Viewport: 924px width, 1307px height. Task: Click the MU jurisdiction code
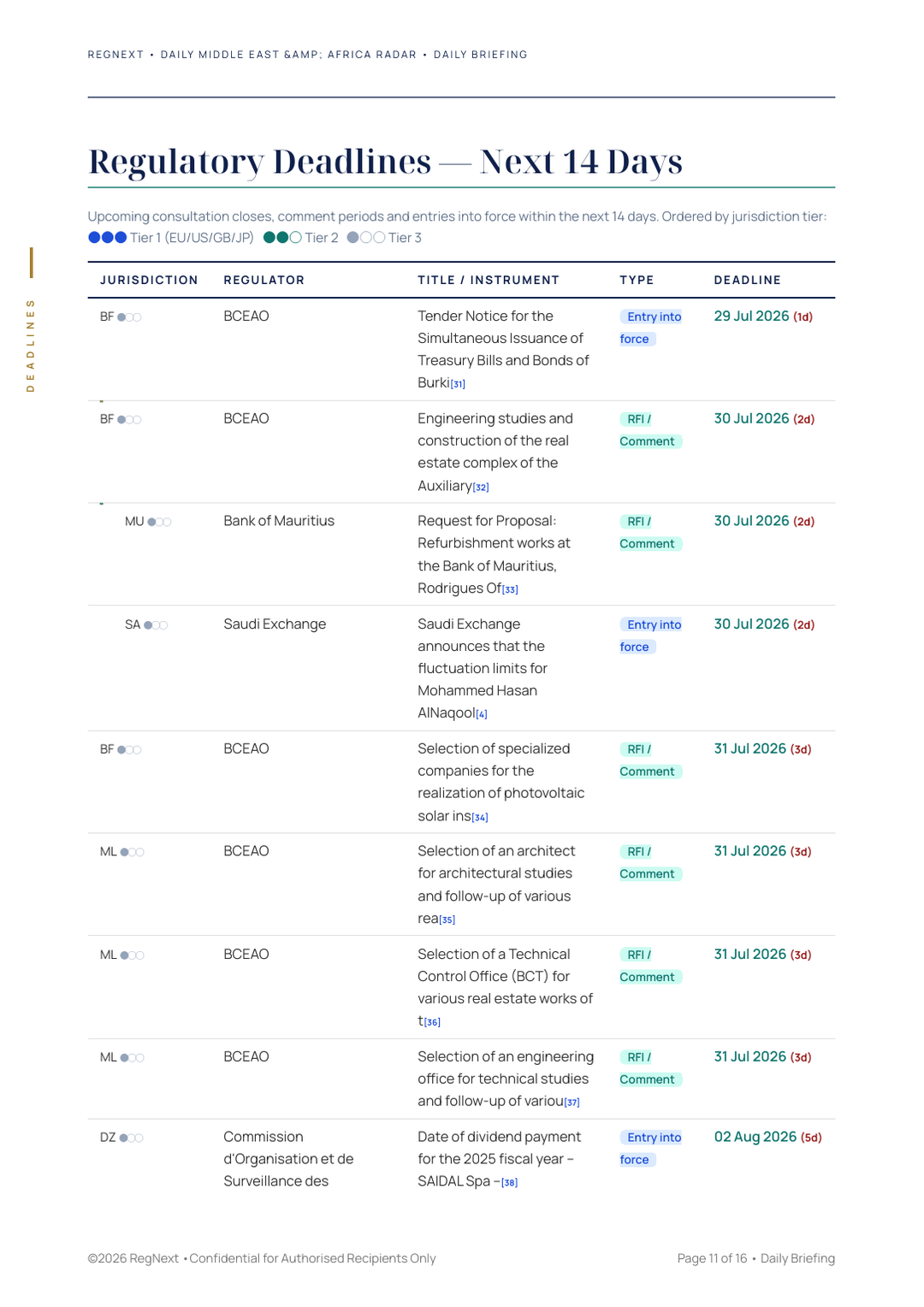134,522
